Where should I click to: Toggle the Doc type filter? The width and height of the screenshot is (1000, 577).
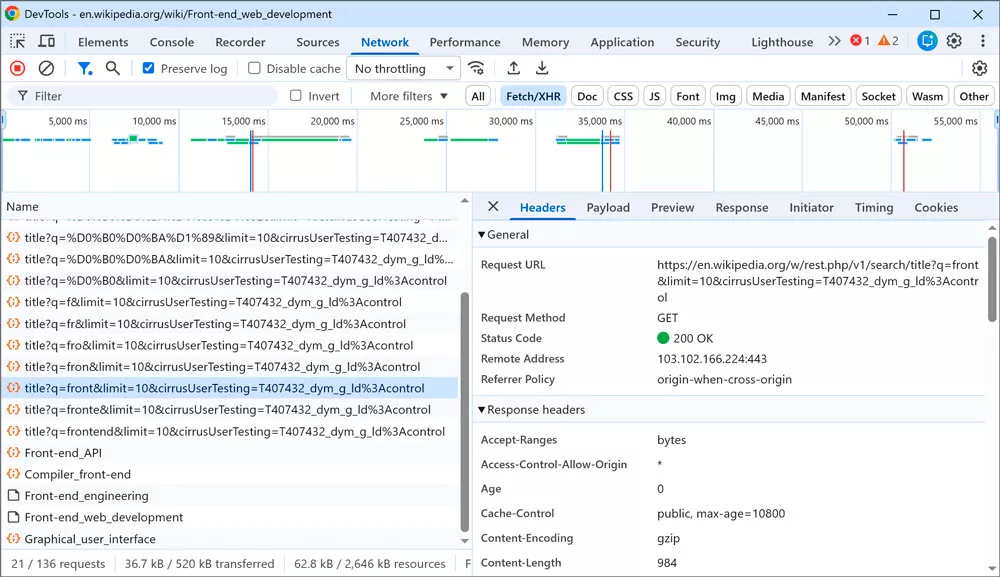[587, 96]
